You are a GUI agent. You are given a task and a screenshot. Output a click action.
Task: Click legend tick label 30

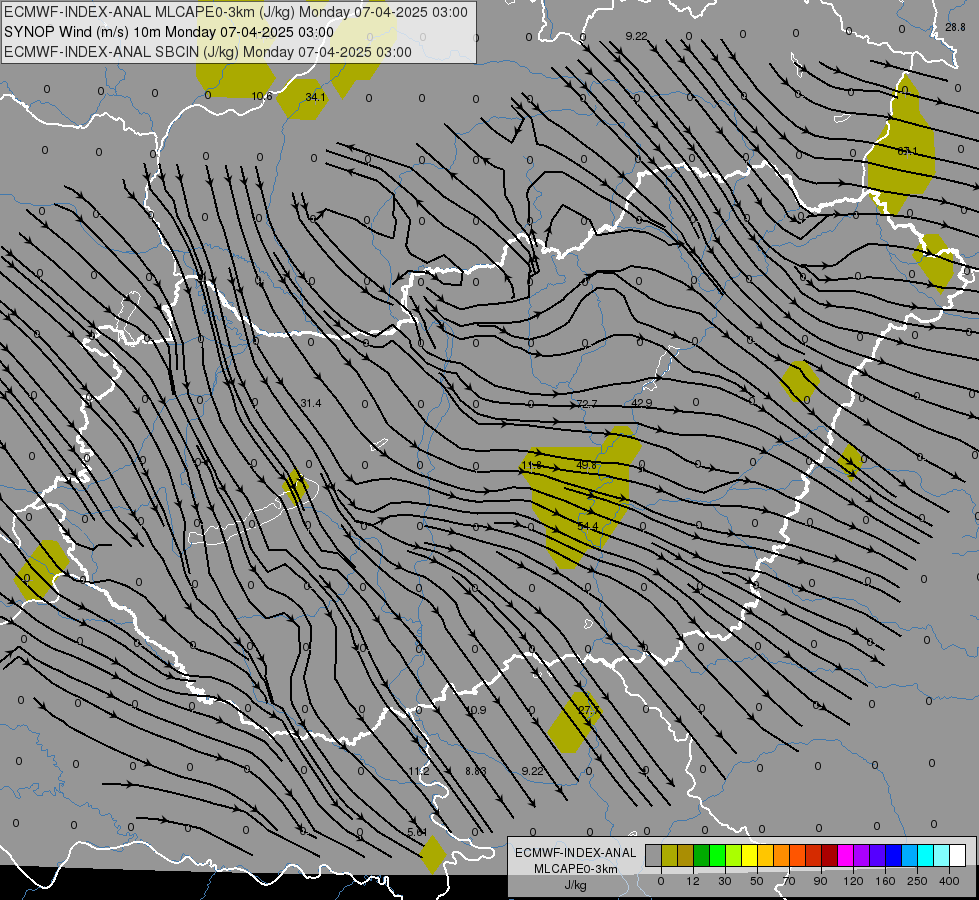pyautogui.click(x=725, y=881)
